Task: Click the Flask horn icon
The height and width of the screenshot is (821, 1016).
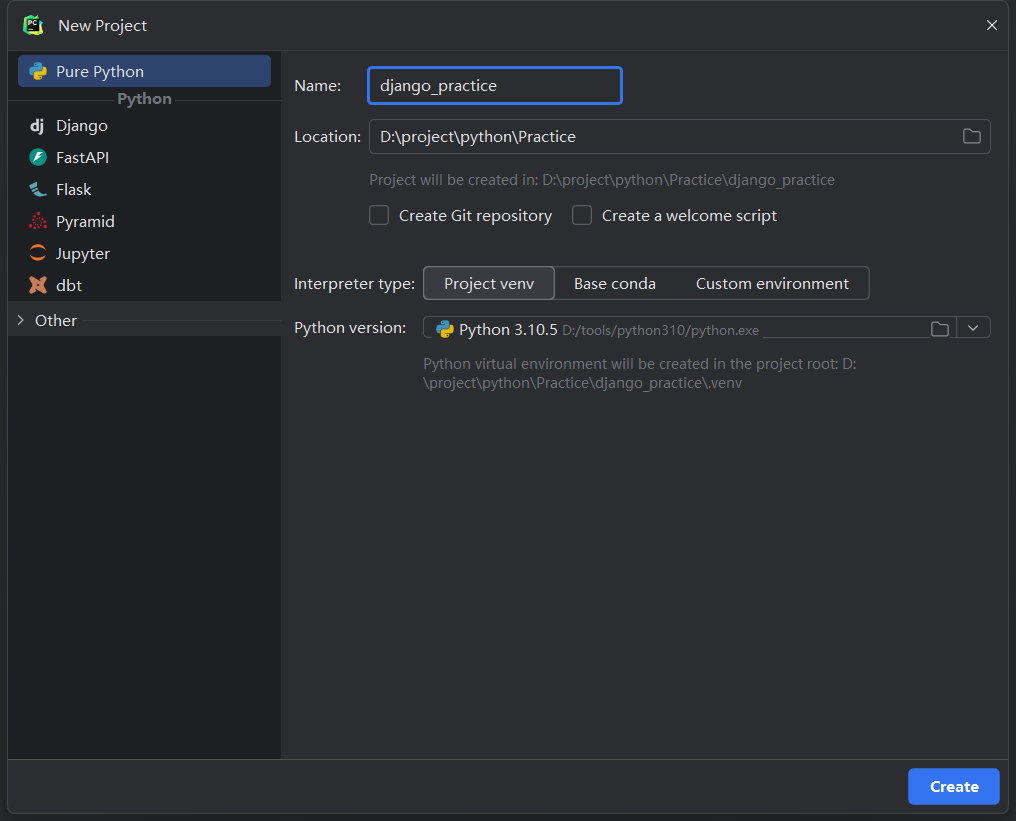Action: coord(38,189)
